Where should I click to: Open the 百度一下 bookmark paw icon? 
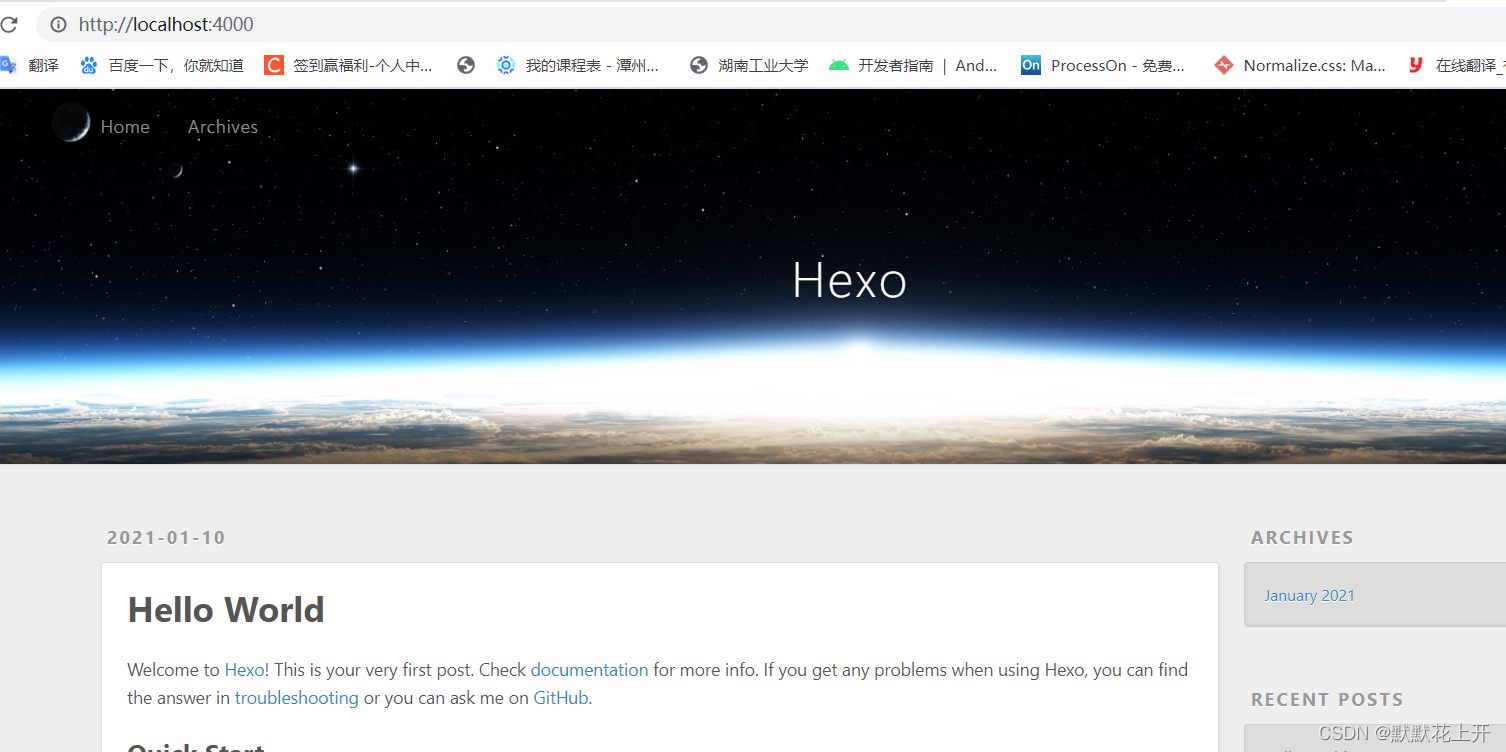[x=89, y=65]
